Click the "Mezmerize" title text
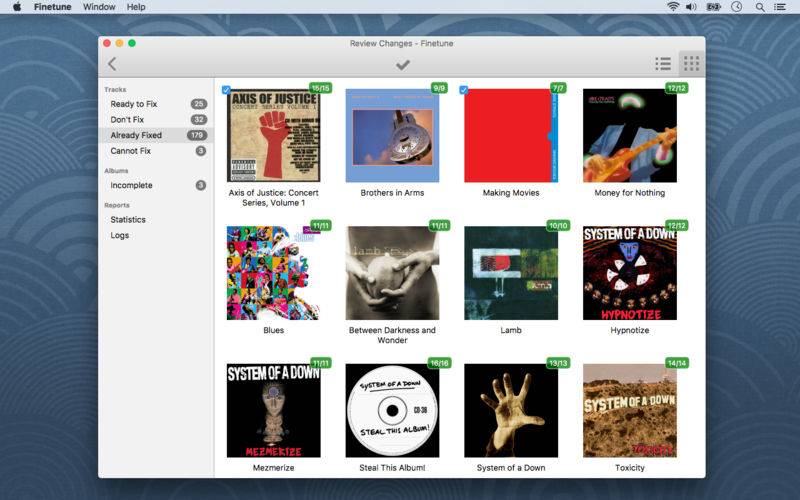Screen dimensions: 800x500 pos(273,468)
